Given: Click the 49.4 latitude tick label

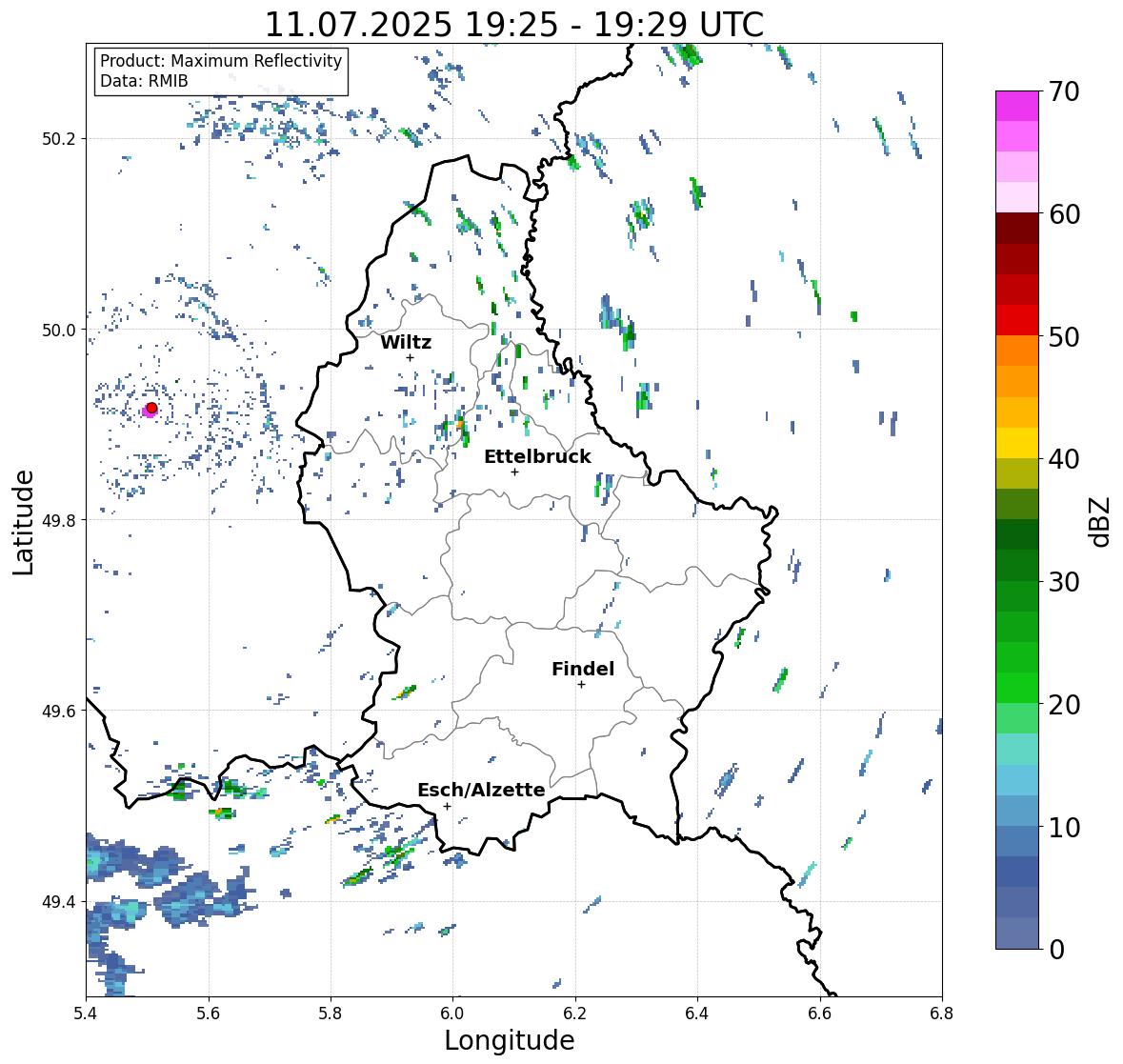Looking at the screenshot, I should coord(59,902).
